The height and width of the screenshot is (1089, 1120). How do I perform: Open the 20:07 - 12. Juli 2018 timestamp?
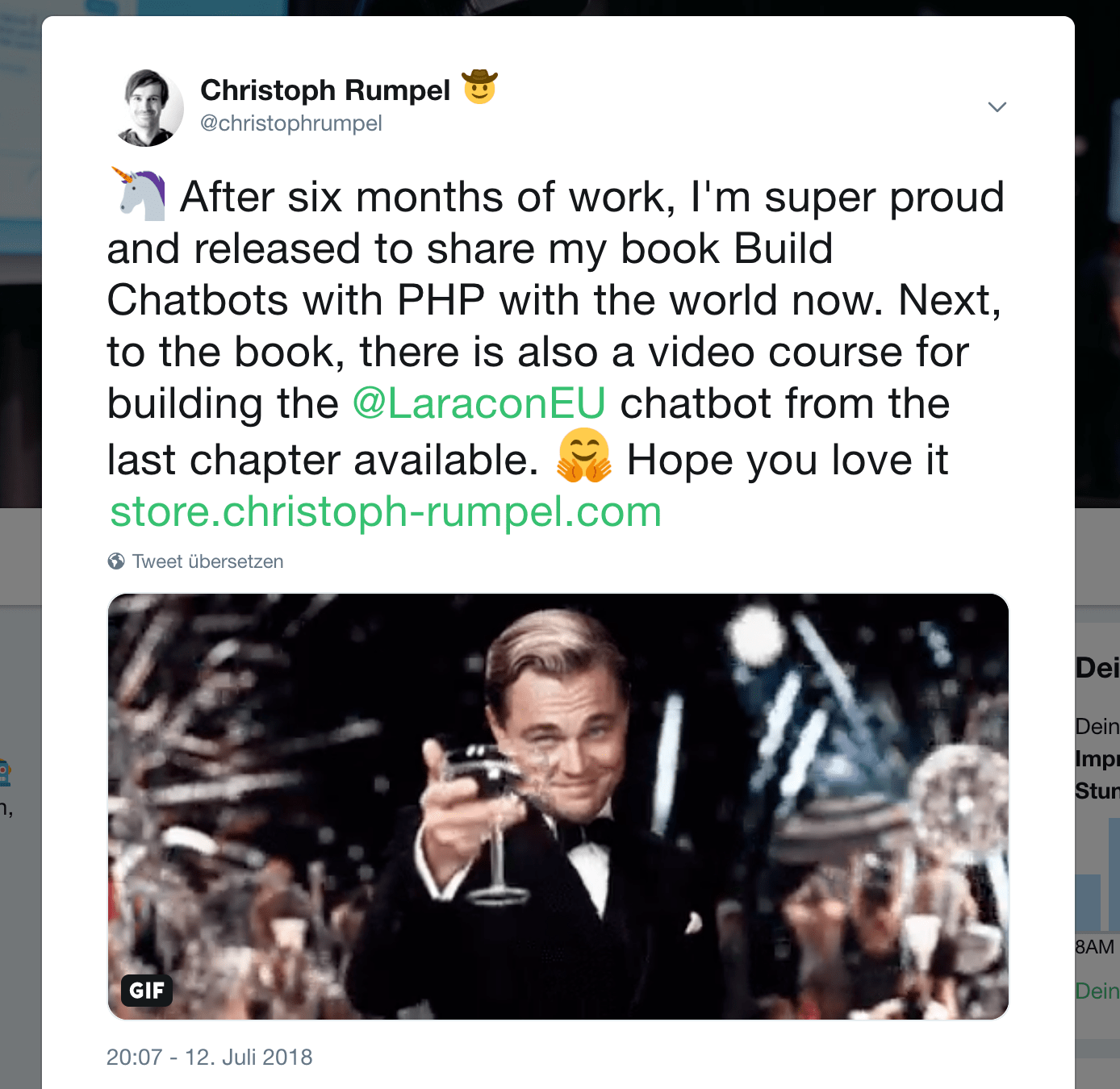[x=210, y=1057]
